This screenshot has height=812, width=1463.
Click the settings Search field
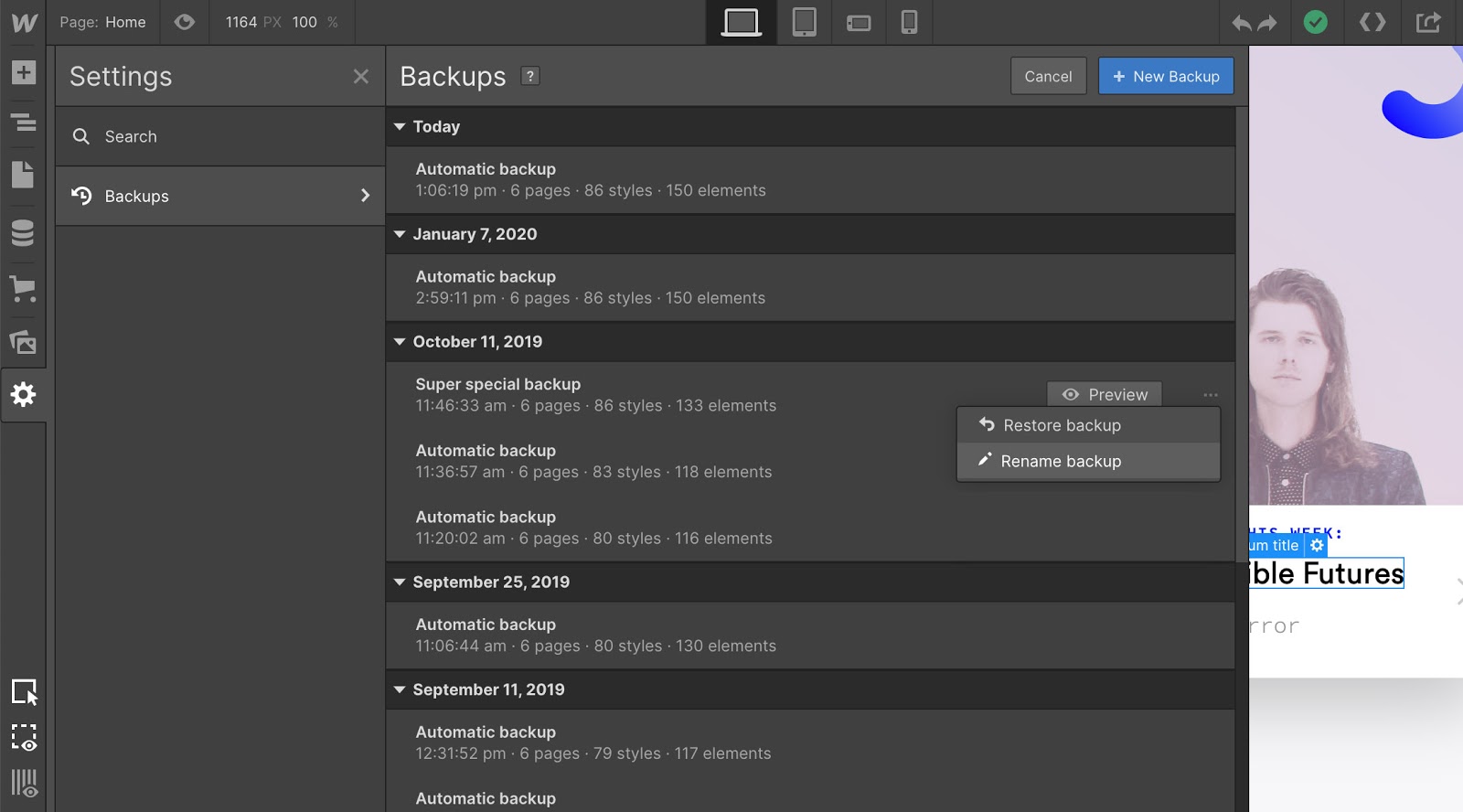tap(219, 136)
